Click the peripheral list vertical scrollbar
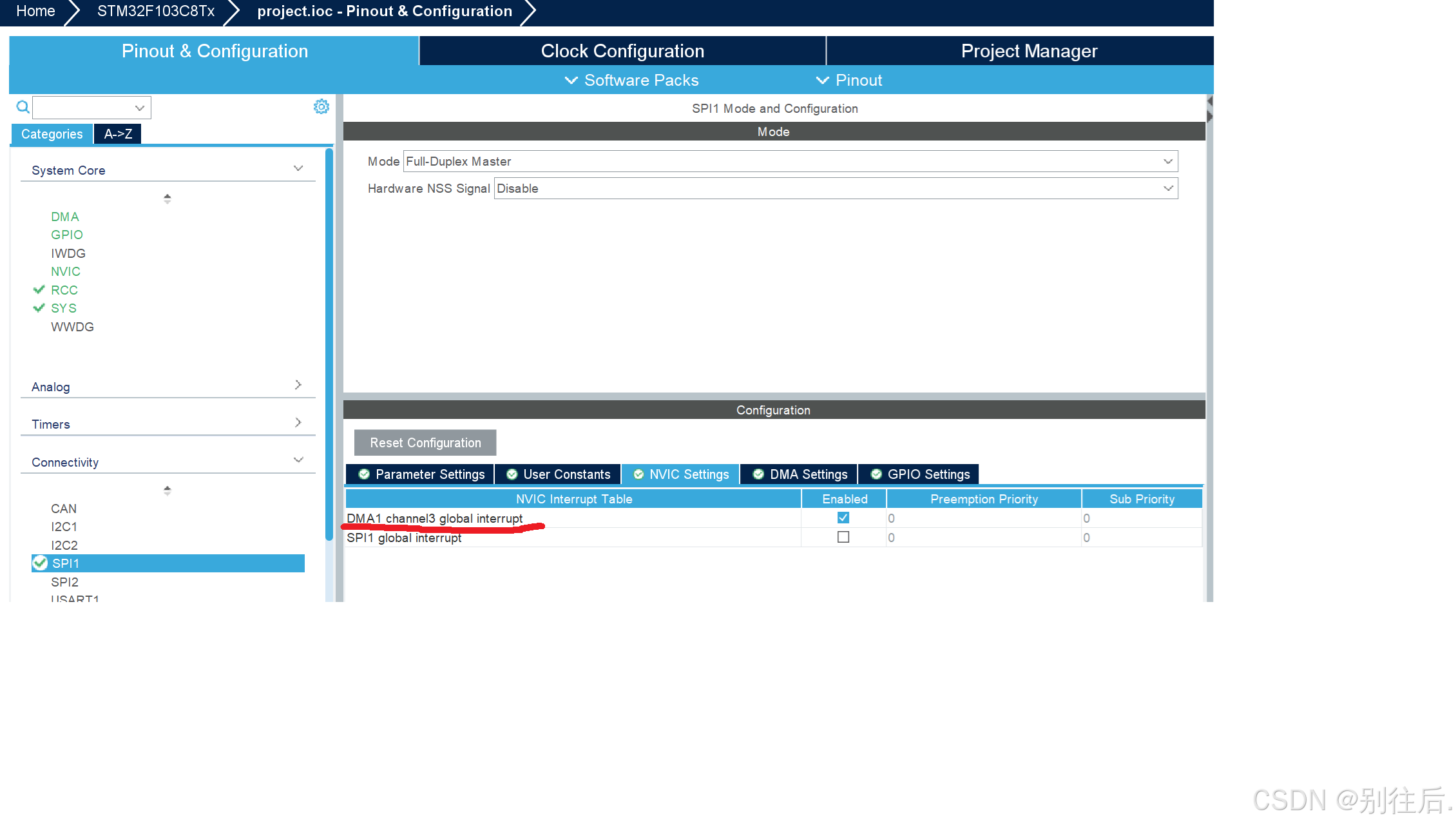1456x825 pixels. click(329, 342)
